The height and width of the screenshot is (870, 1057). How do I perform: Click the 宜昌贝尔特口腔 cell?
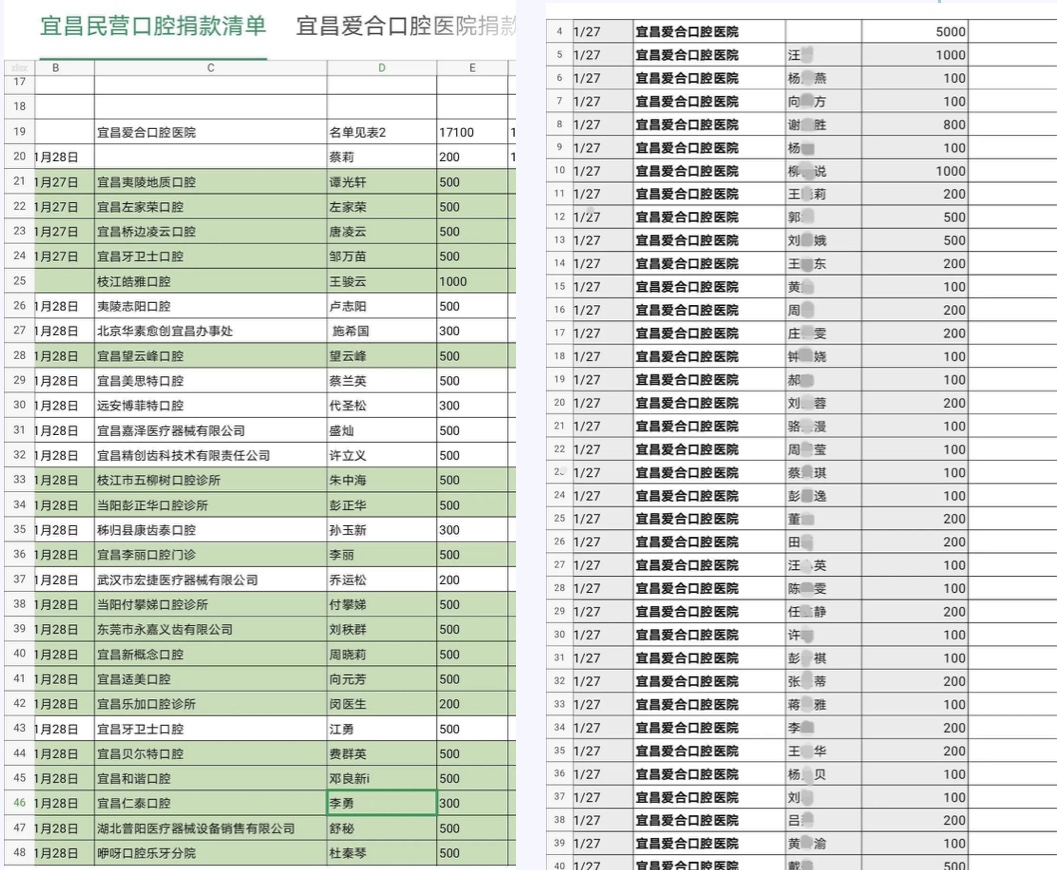pyautogui.click(x=211, y=754)
